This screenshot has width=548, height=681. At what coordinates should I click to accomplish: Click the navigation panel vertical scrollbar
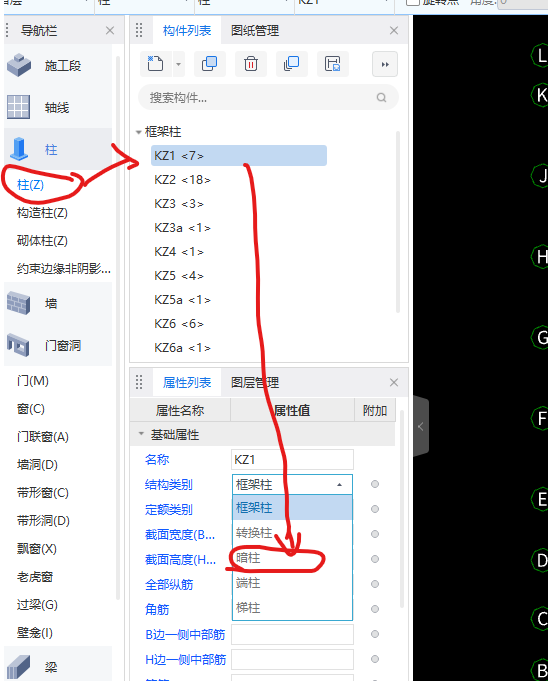pyautogui.click(x=118, y=326)
